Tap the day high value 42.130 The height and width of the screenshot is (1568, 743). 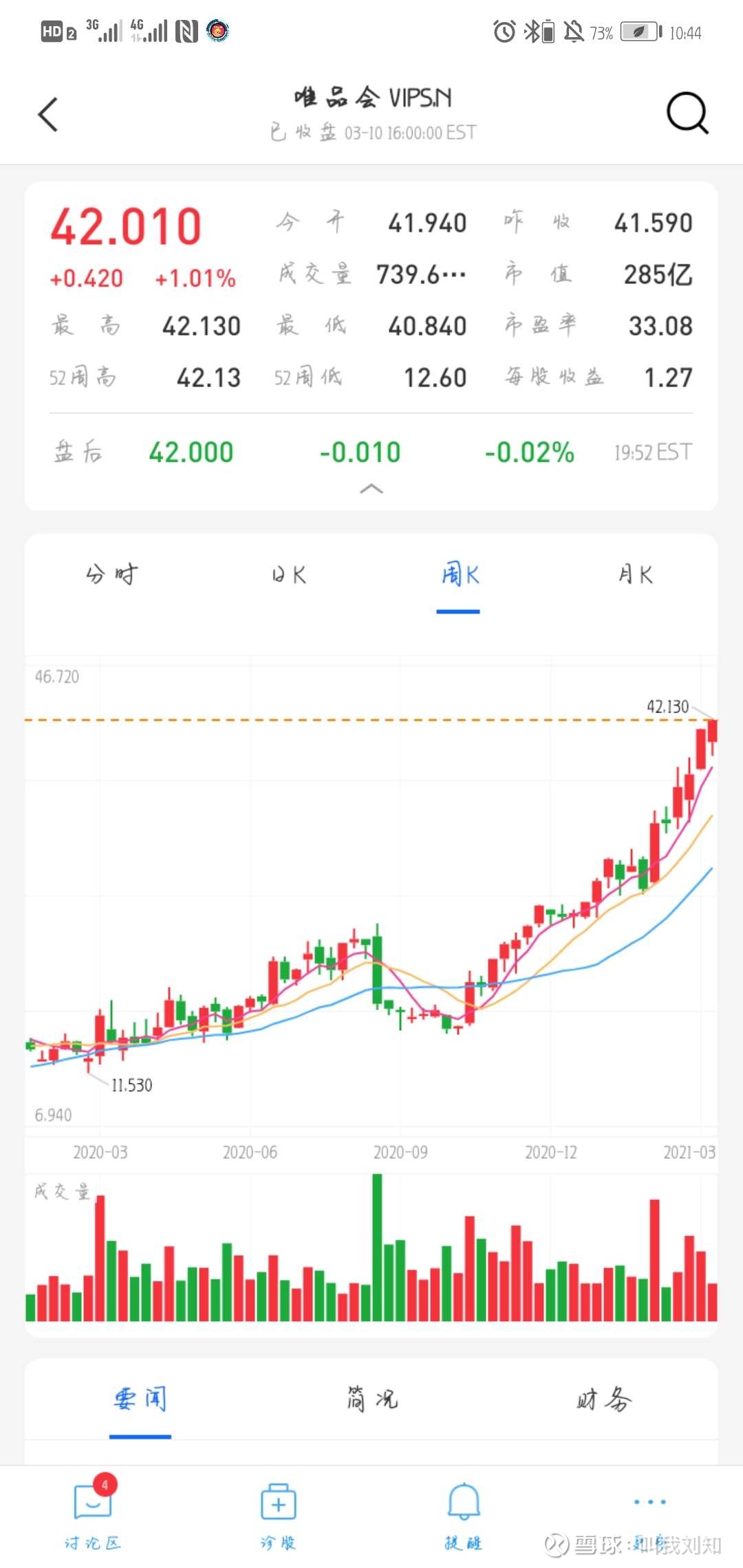pyautogui.click(x=202, y=326)
